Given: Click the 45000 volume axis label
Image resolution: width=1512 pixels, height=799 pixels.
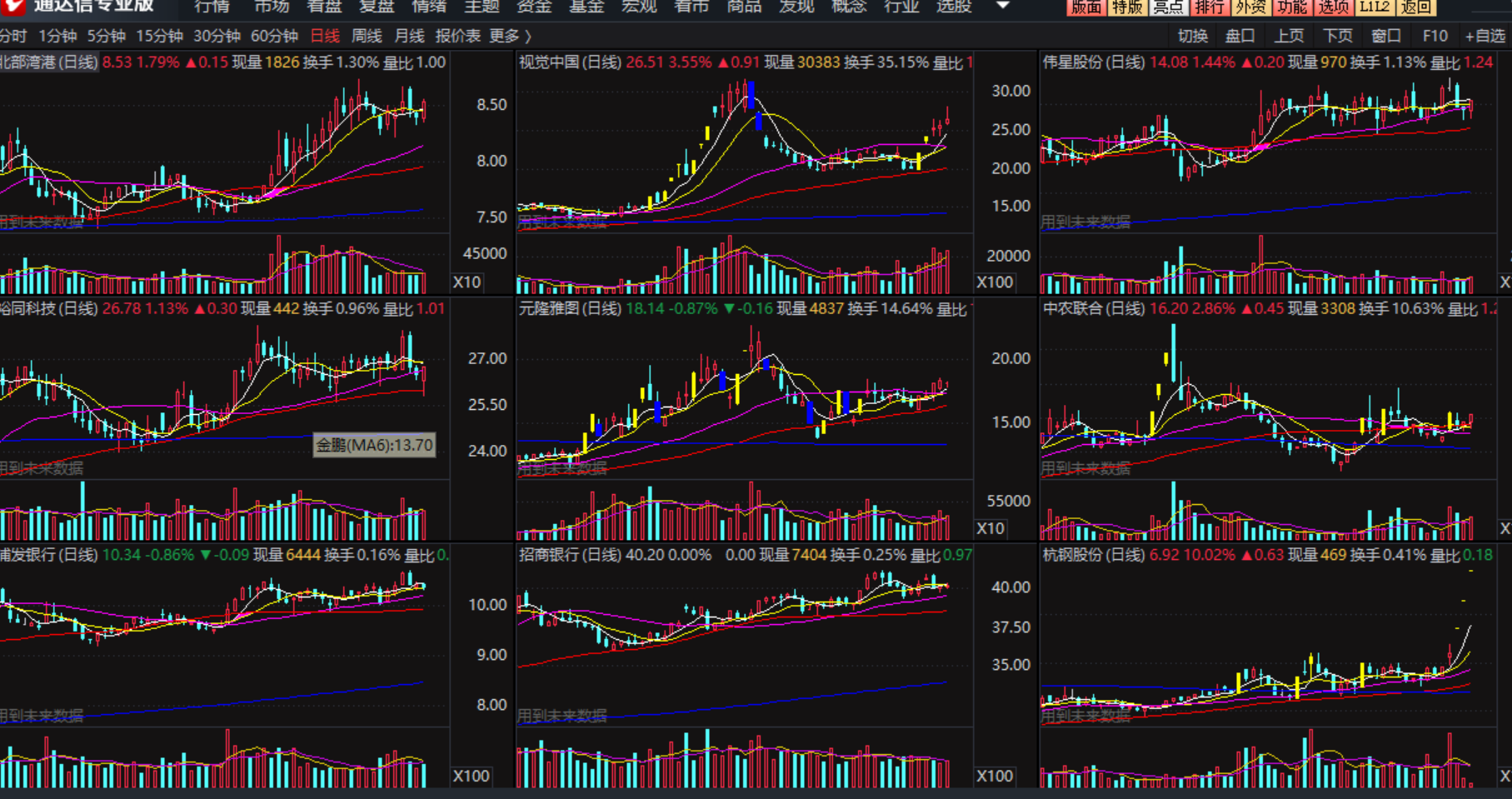Looking at the screenshot, I should pyautogui.click(x=485, y=253).
